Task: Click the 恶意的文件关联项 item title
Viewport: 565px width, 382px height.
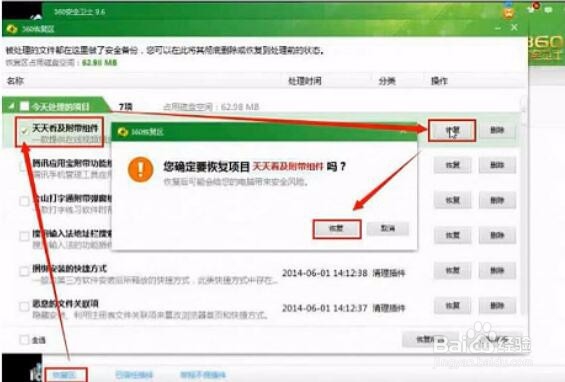Action: coord(65,303)
